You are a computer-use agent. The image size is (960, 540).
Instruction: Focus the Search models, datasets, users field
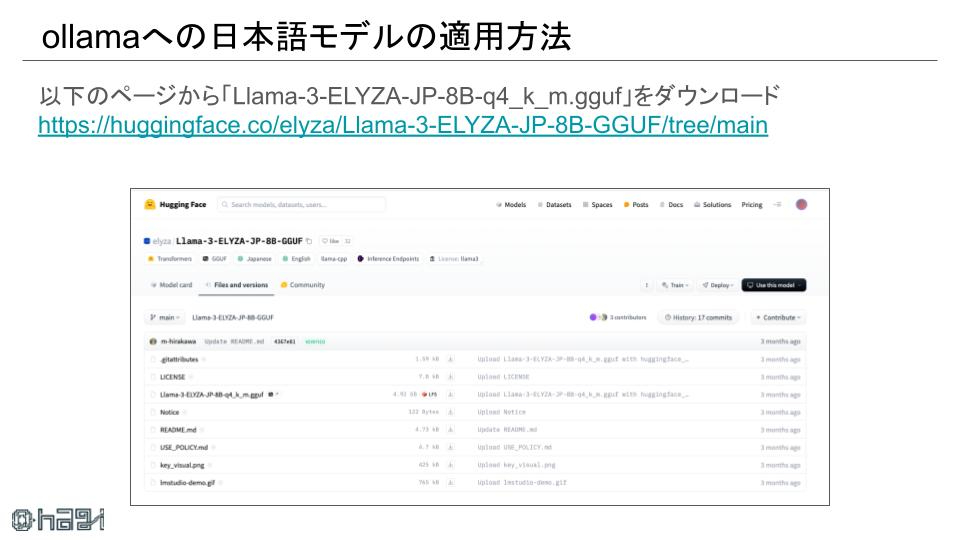click(x=301, y=204)
